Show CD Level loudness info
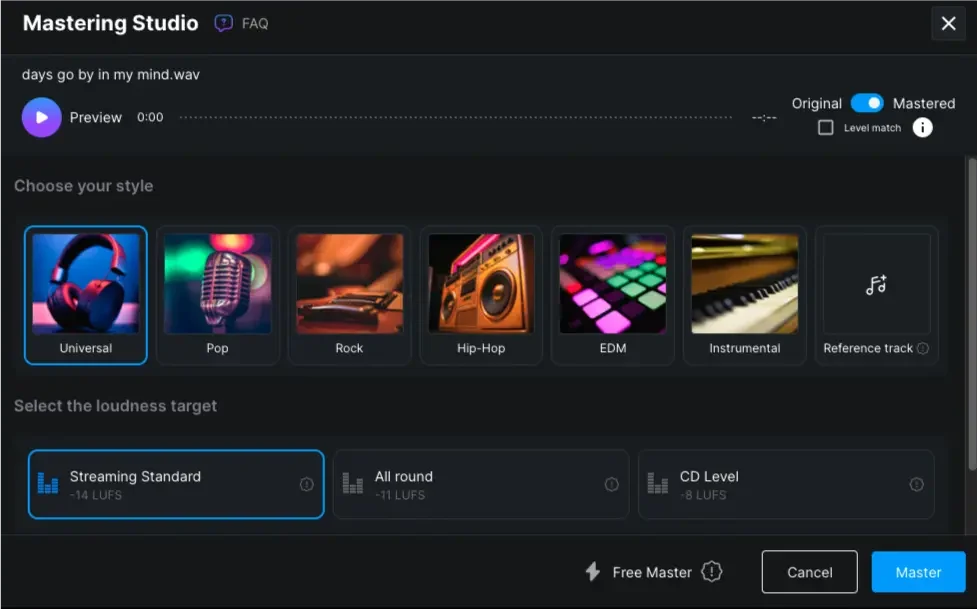This screenshot has width=977, height=609. [916, 484]
